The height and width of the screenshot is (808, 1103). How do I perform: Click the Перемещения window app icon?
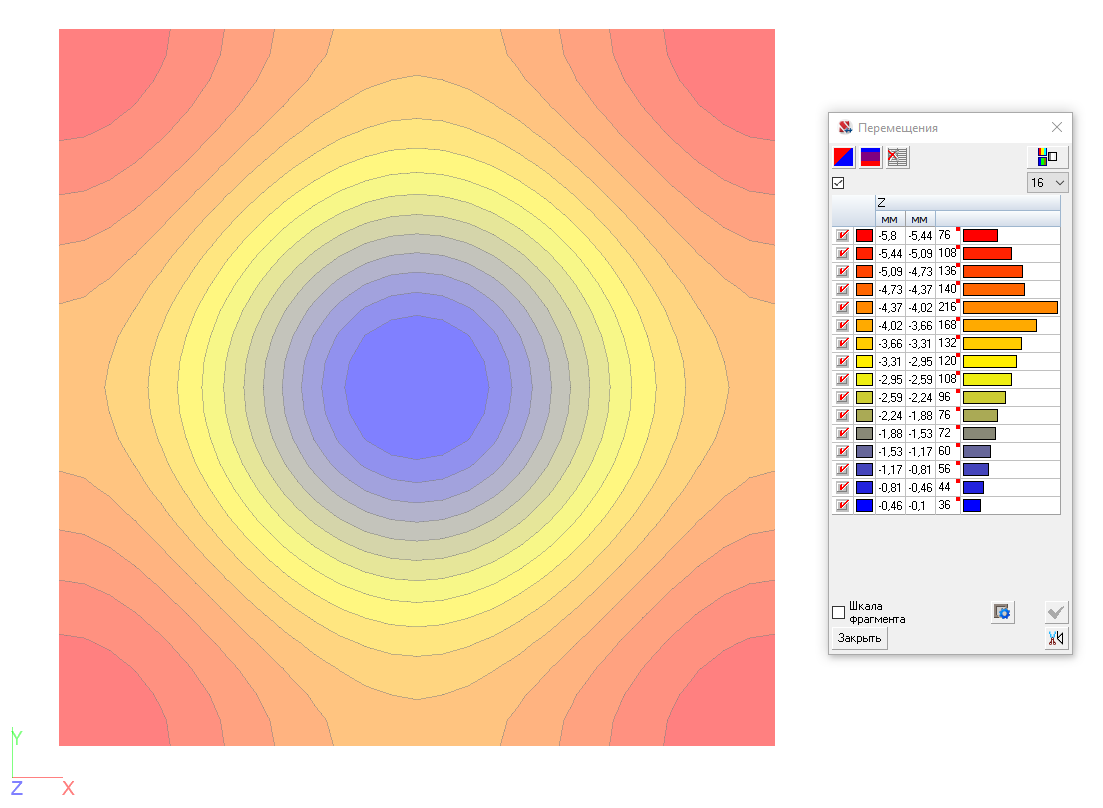(845, 127)
